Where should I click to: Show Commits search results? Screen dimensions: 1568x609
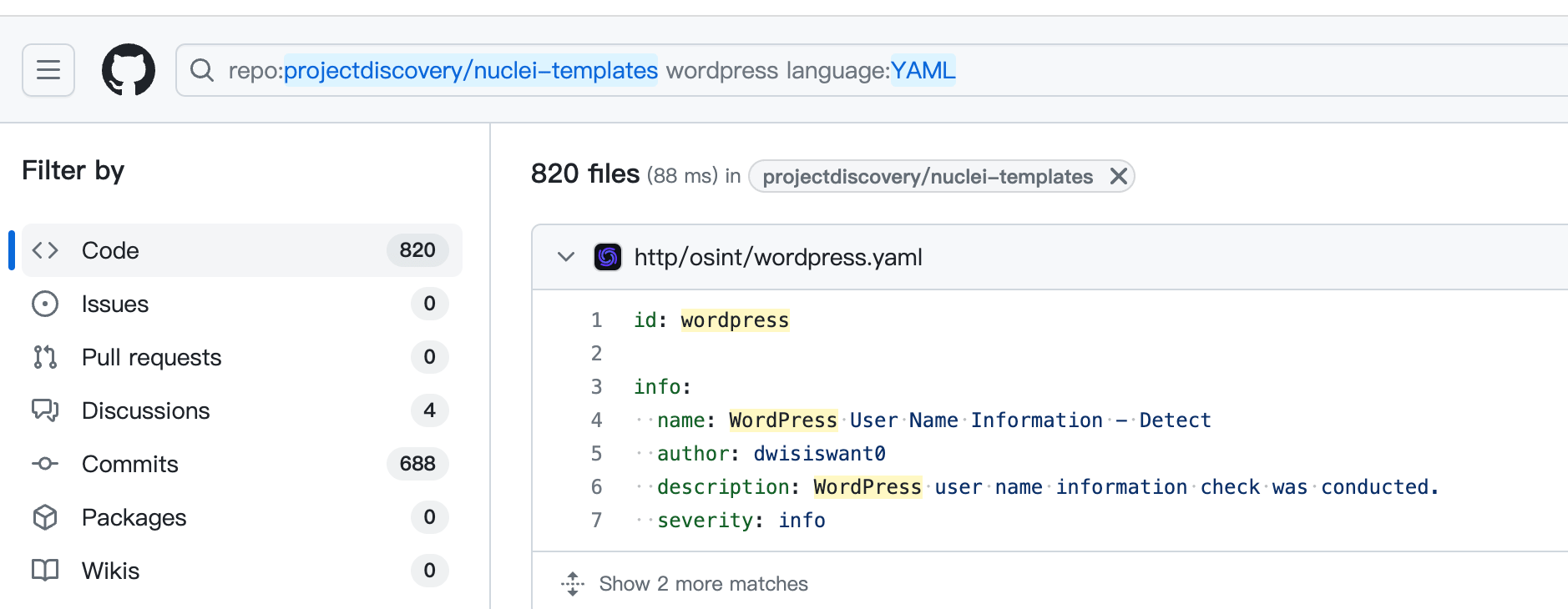point(129,464)
